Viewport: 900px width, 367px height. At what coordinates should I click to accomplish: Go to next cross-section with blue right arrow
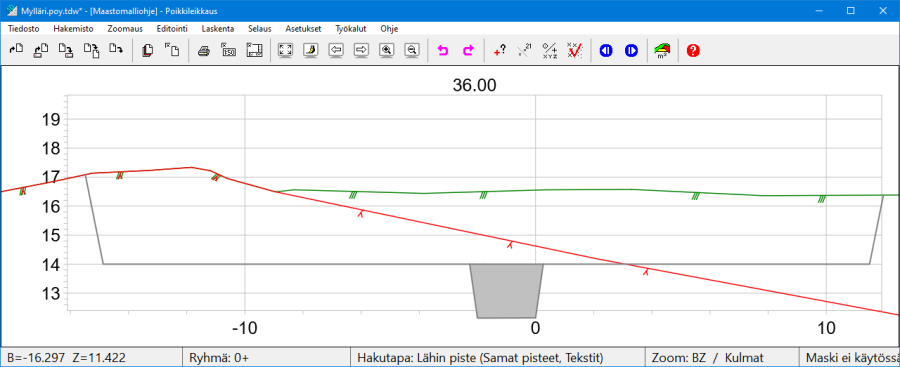click(631, 51)
